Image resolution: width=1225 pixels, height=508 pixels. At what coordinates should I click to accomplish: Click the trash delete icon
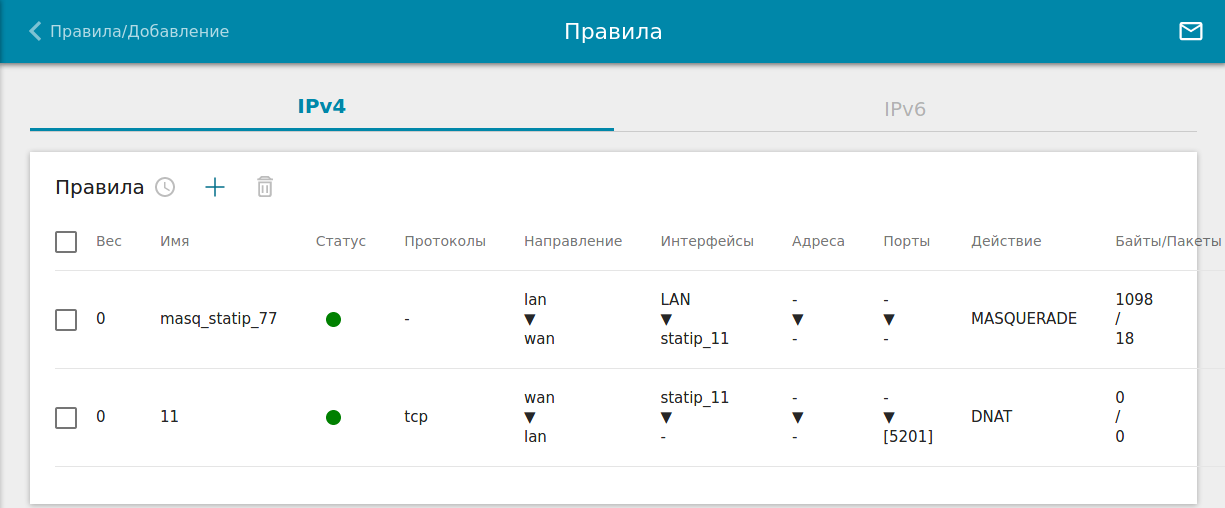coord(265,187)
